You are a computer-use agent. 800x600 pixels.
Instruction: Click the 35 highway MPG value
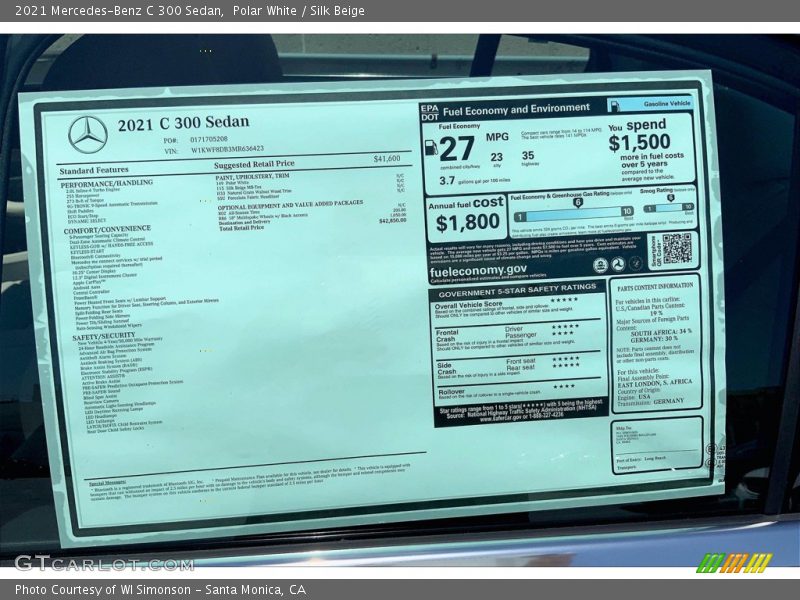tap(528, 156)
